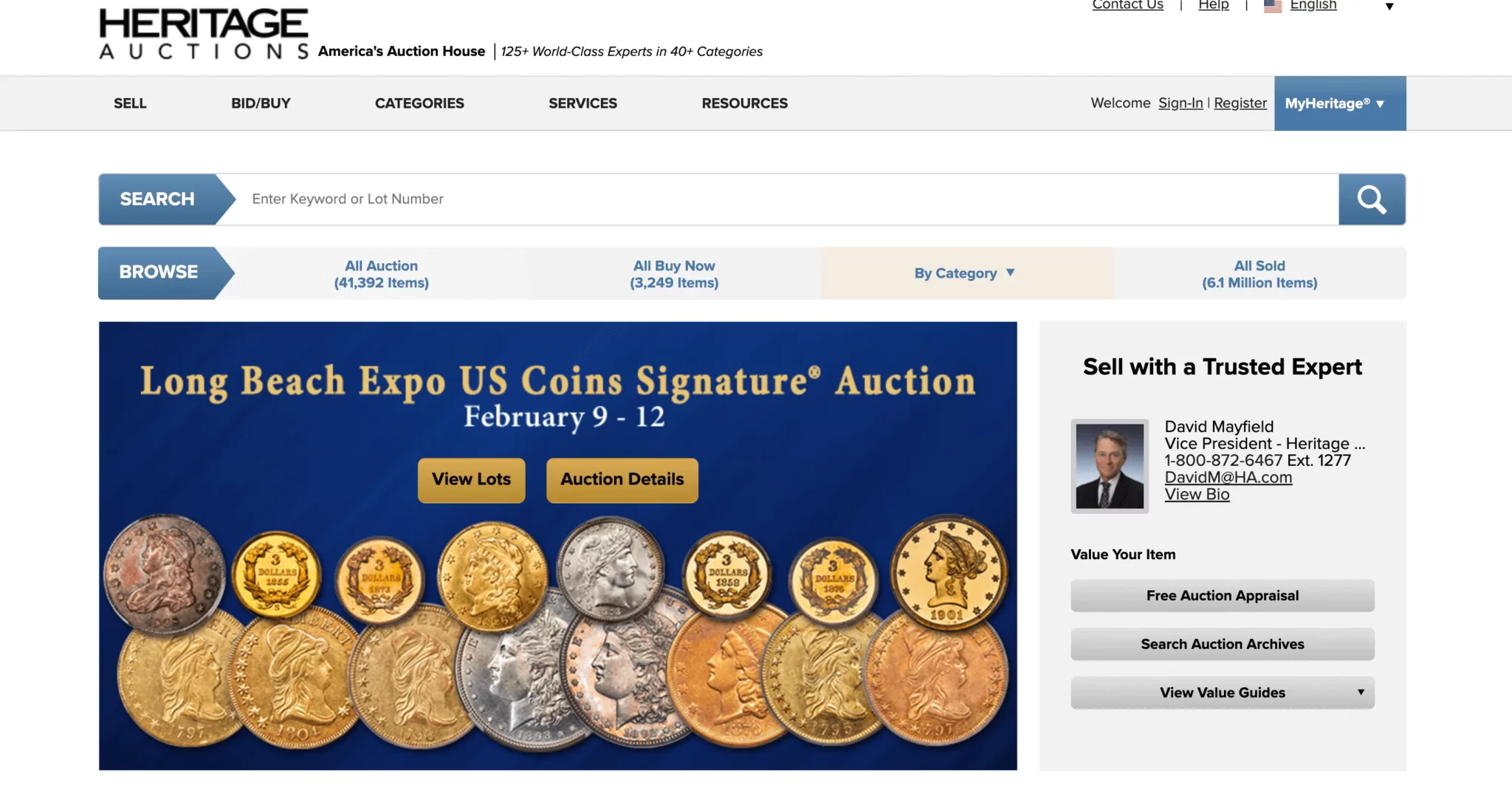Open the RESOURCES menu
Viewport: 1512px width, 785px height.
coord(744,103)
